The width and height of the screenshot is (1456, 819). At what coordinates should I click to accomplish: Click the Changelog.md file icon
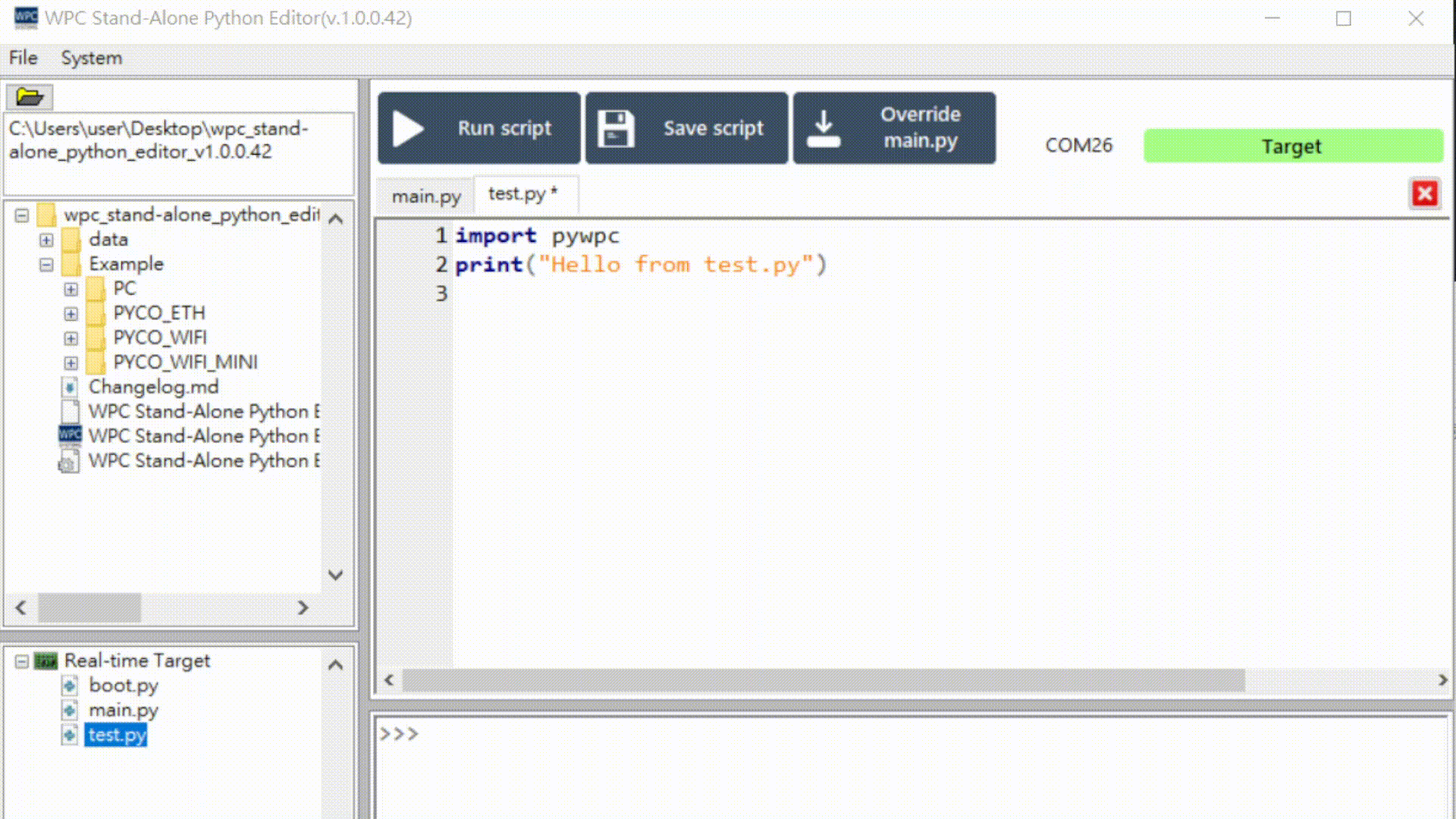[x=70, y=387]
